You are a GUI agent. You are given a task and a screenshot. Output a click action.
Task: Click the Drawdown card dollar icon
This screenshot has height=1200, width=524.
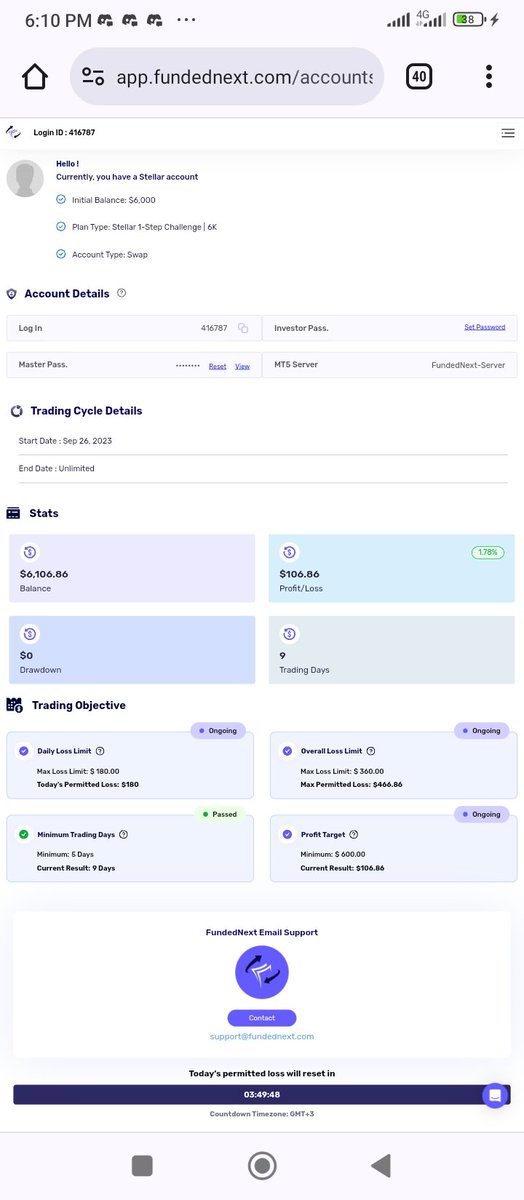tap(29, 633)
